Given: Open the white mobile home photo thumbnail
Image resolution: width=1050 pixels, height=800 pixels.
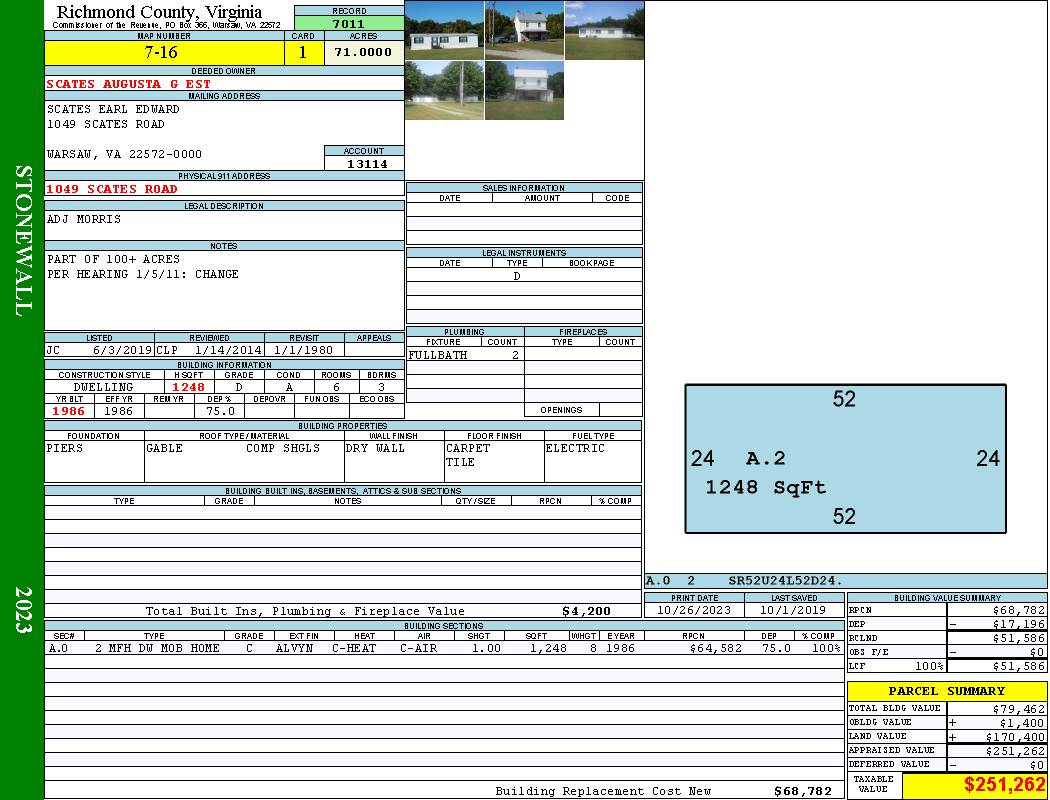Looking at the screenshot, I should point(445,30).
